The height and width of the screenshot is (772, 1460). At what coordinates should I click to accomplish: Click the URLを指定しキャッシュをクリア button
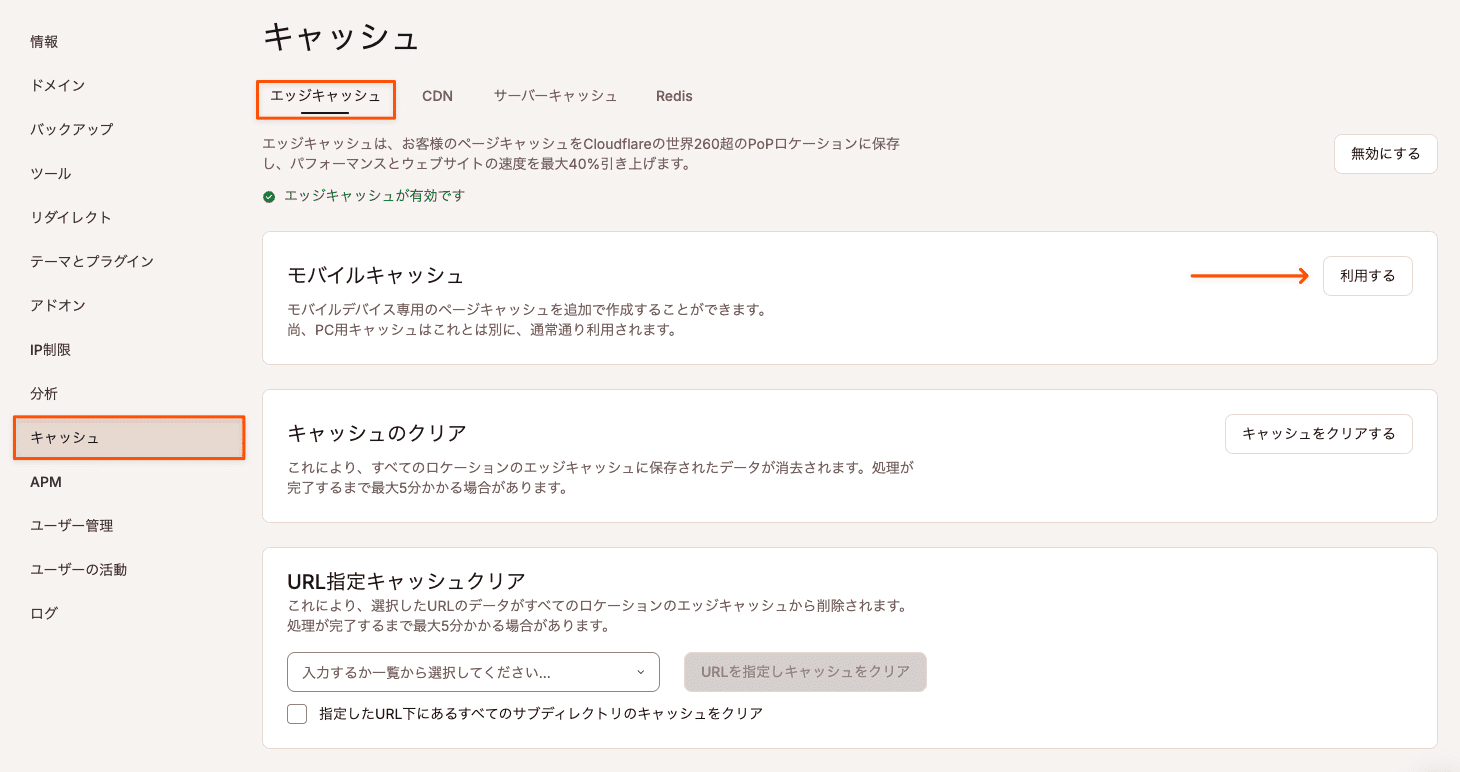(805, 672)
